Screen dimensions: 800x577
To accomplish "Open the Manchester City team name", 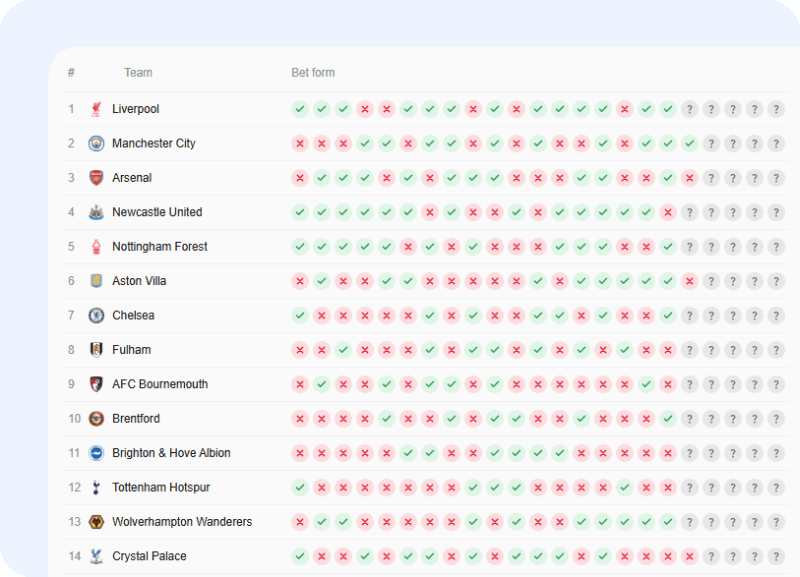I will tap(154, 143).
